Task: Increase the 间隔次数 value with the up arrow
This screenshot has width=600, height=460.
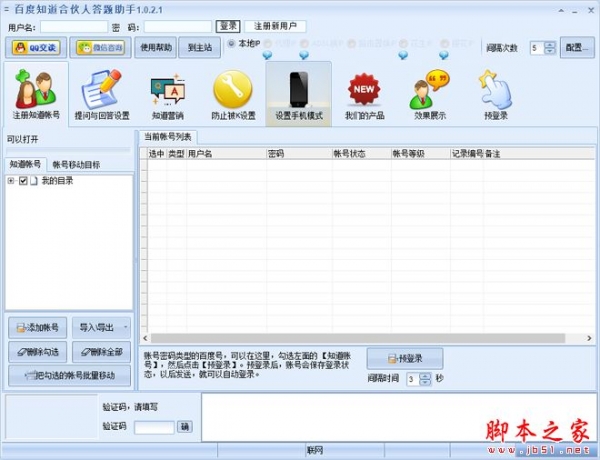Action: [x=550, y=44]
